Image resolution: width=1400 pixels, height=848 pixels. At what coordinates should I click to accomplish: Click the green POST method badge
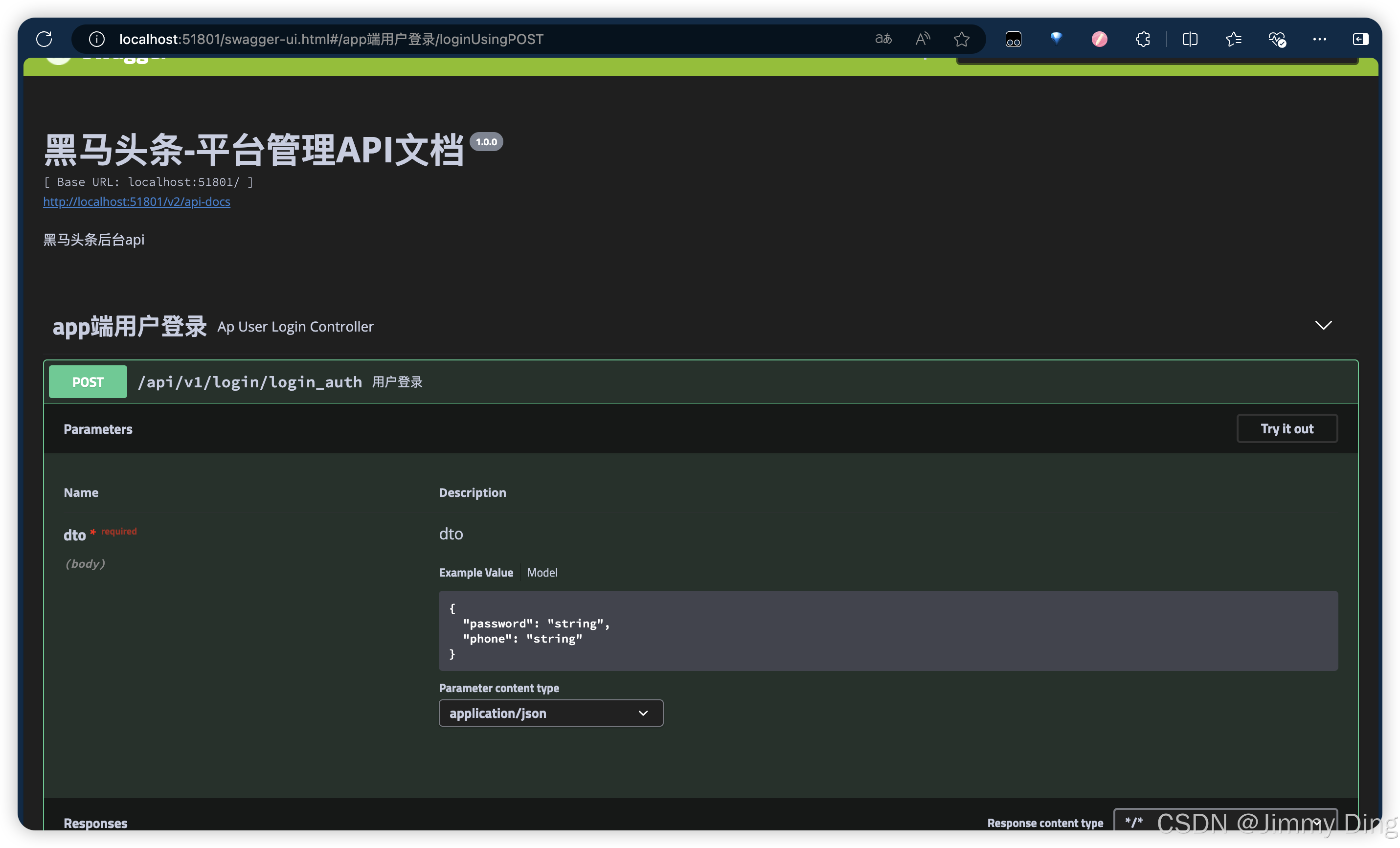(88, 381)
